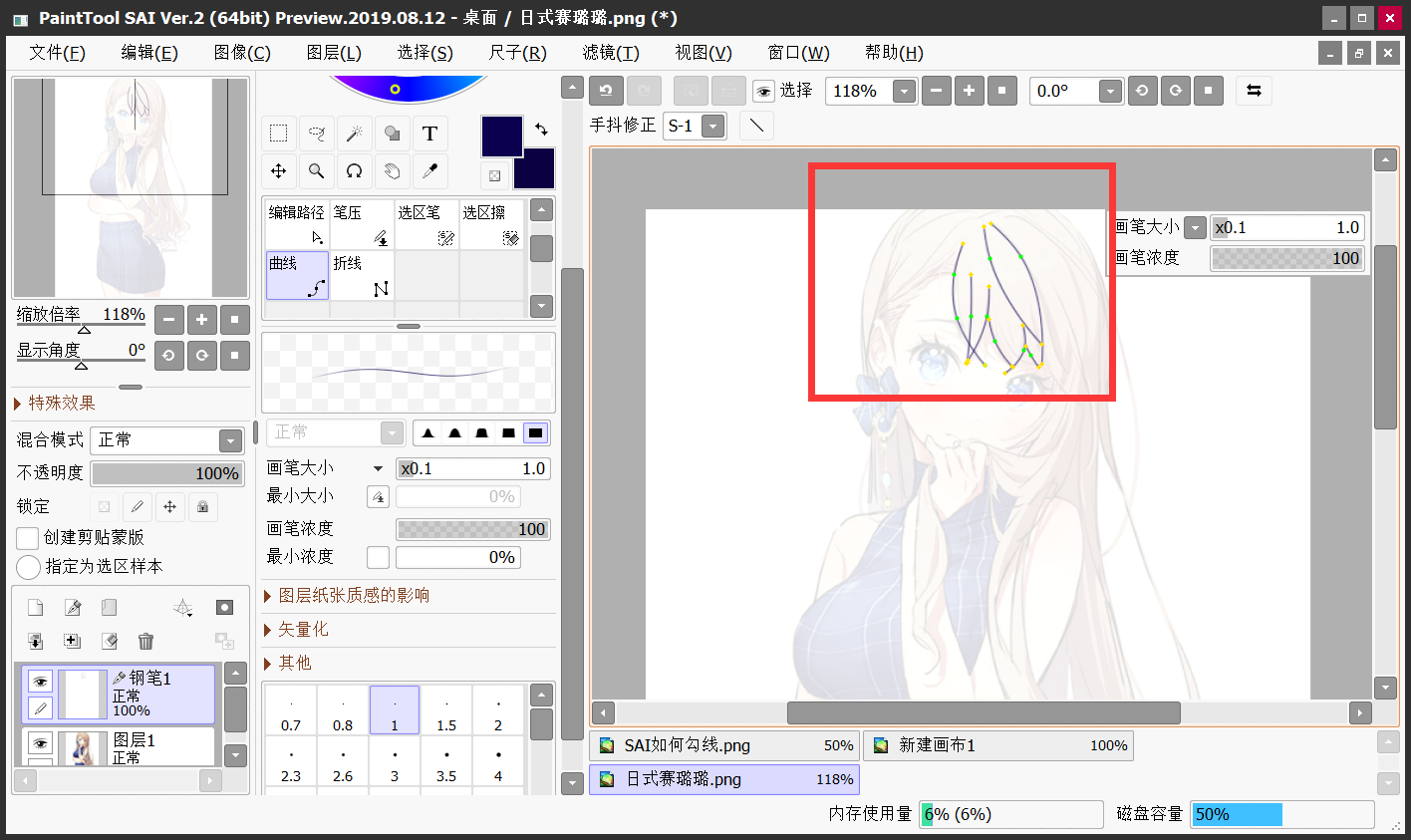Select the shape tool icon

[x=392, y=134]
